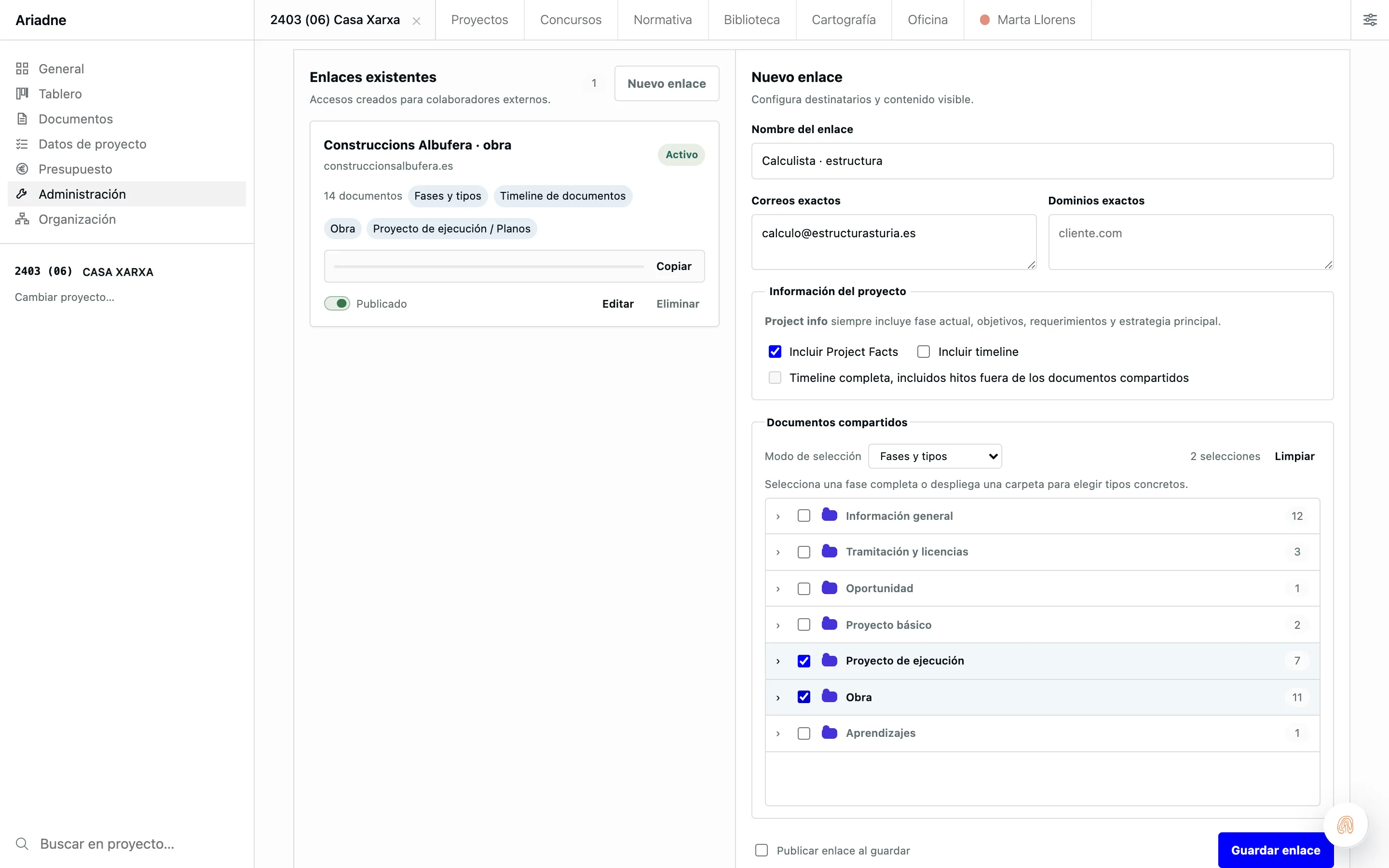The width and height of the screenshot is (1389, 868).
Task: Click the Limpiar selections link
Action: [x=1294, y=456]
